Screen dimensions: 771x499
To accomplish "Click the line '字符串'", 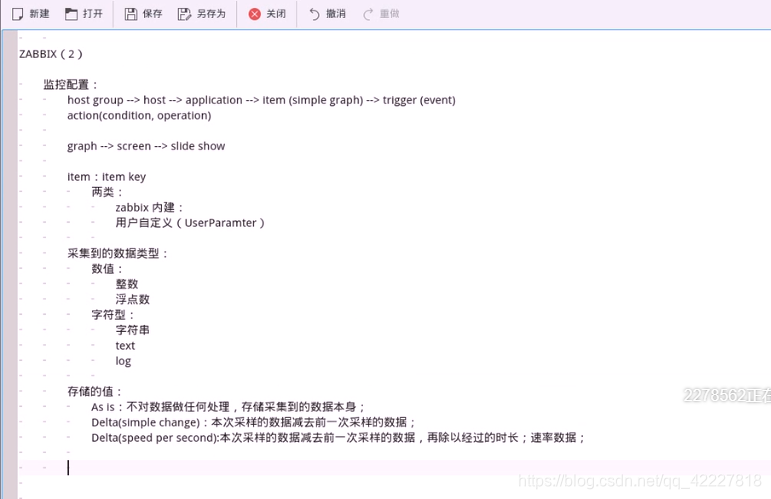I will (132, 330).
